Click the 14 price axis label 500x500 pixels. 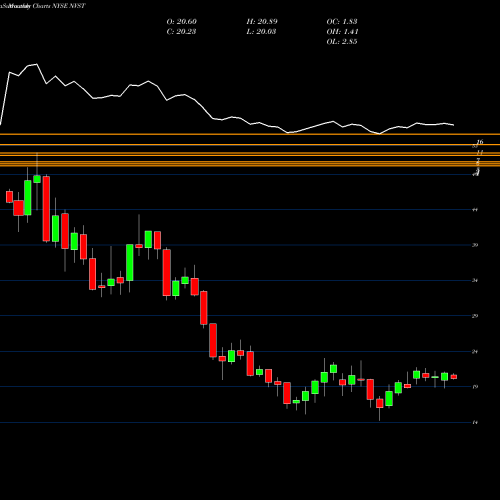(475, 422)
